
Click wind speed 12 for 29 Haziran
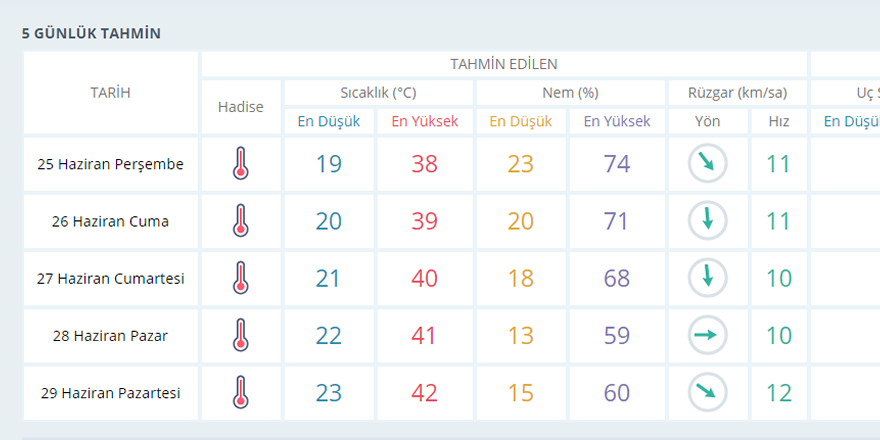click(x=778, y=393)
